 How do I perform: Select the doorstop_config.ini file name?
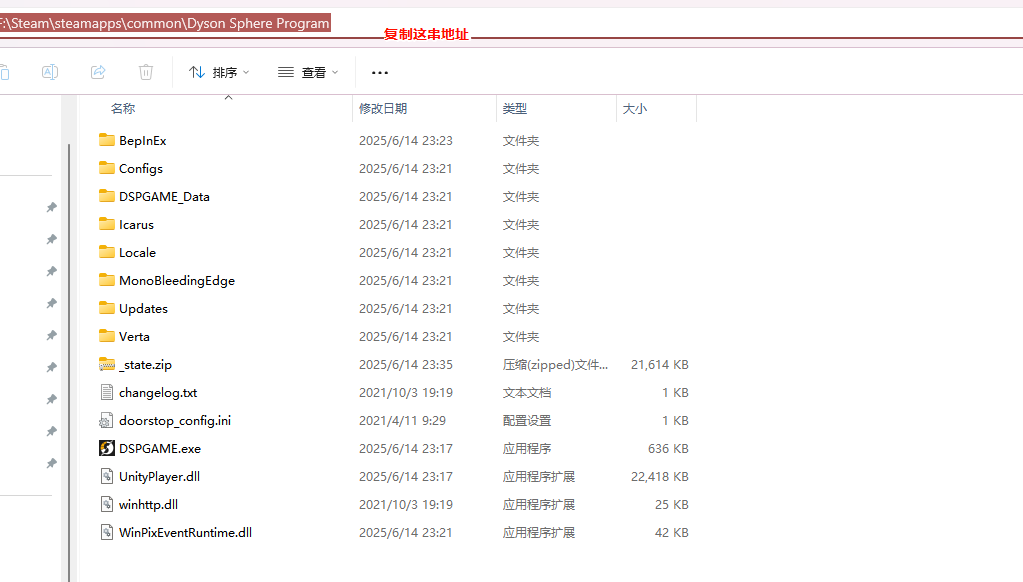pyautogui.click(x=175, y=421)
